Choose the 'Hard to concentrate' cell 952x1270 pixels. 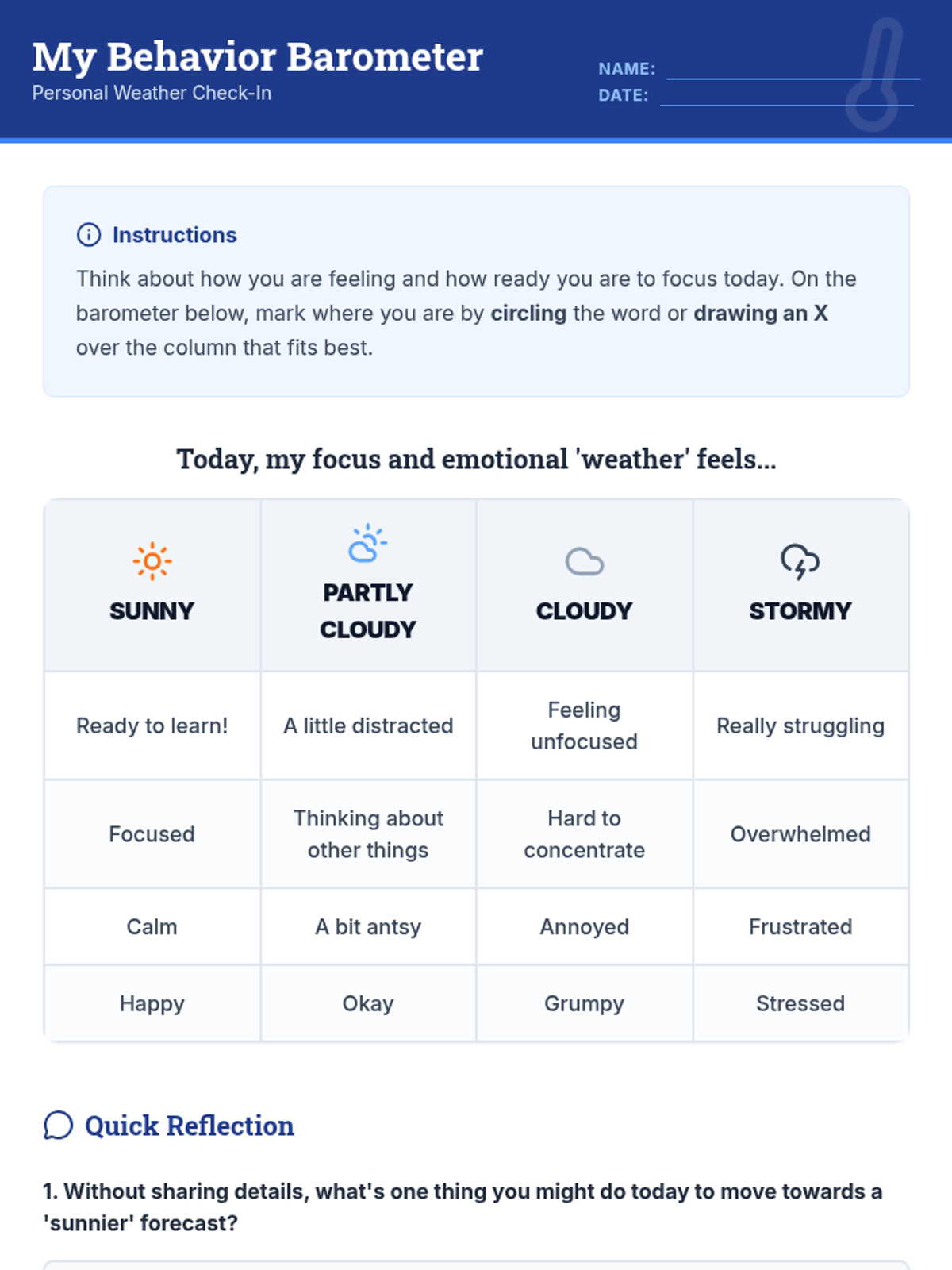point(584,834)
